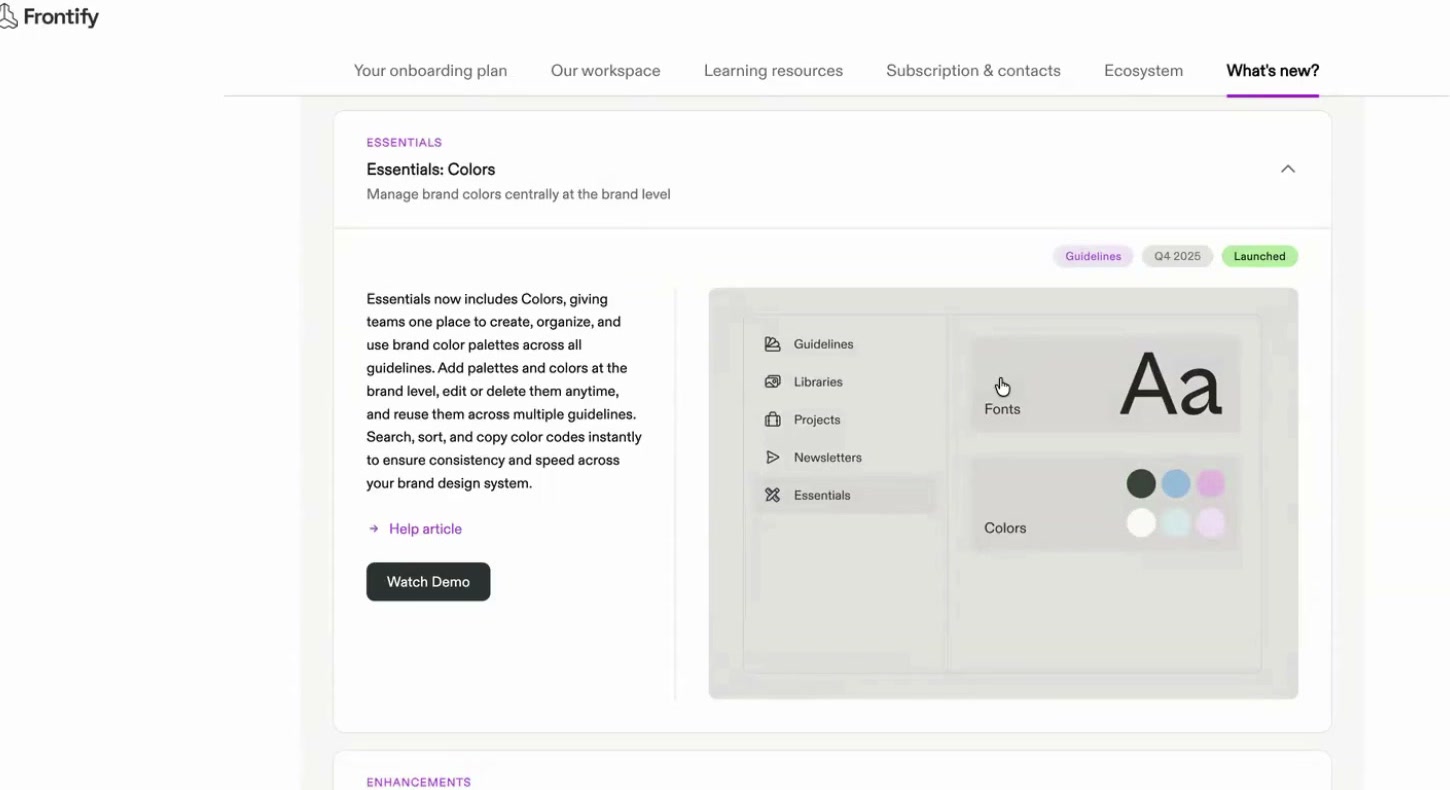Image resolution: width=1450 pixels, height=790 pixels.
Task: Click the Launched status badge
Action: (1259, 256)
